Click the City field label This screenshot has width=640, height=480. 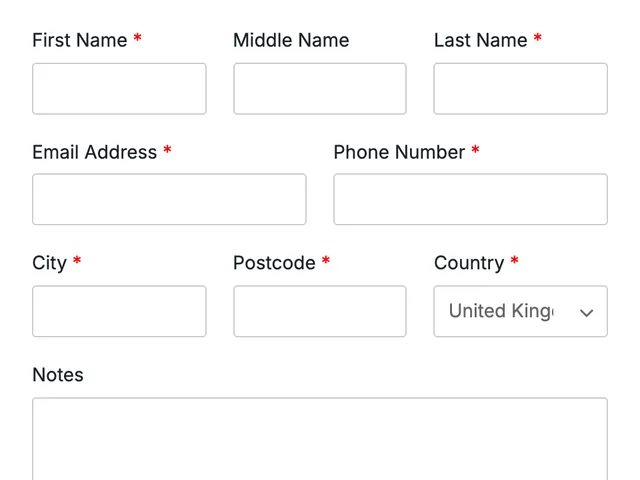[x=49, y=263]
